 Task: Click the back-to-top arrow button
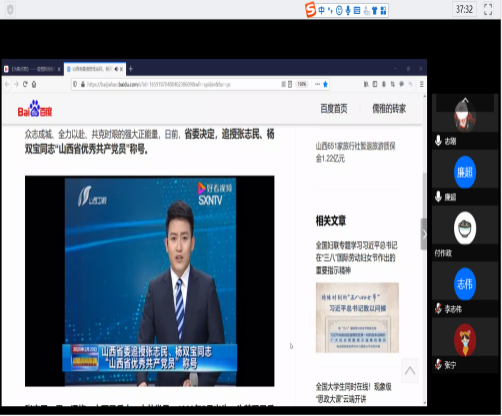click(x=410, y=371)
